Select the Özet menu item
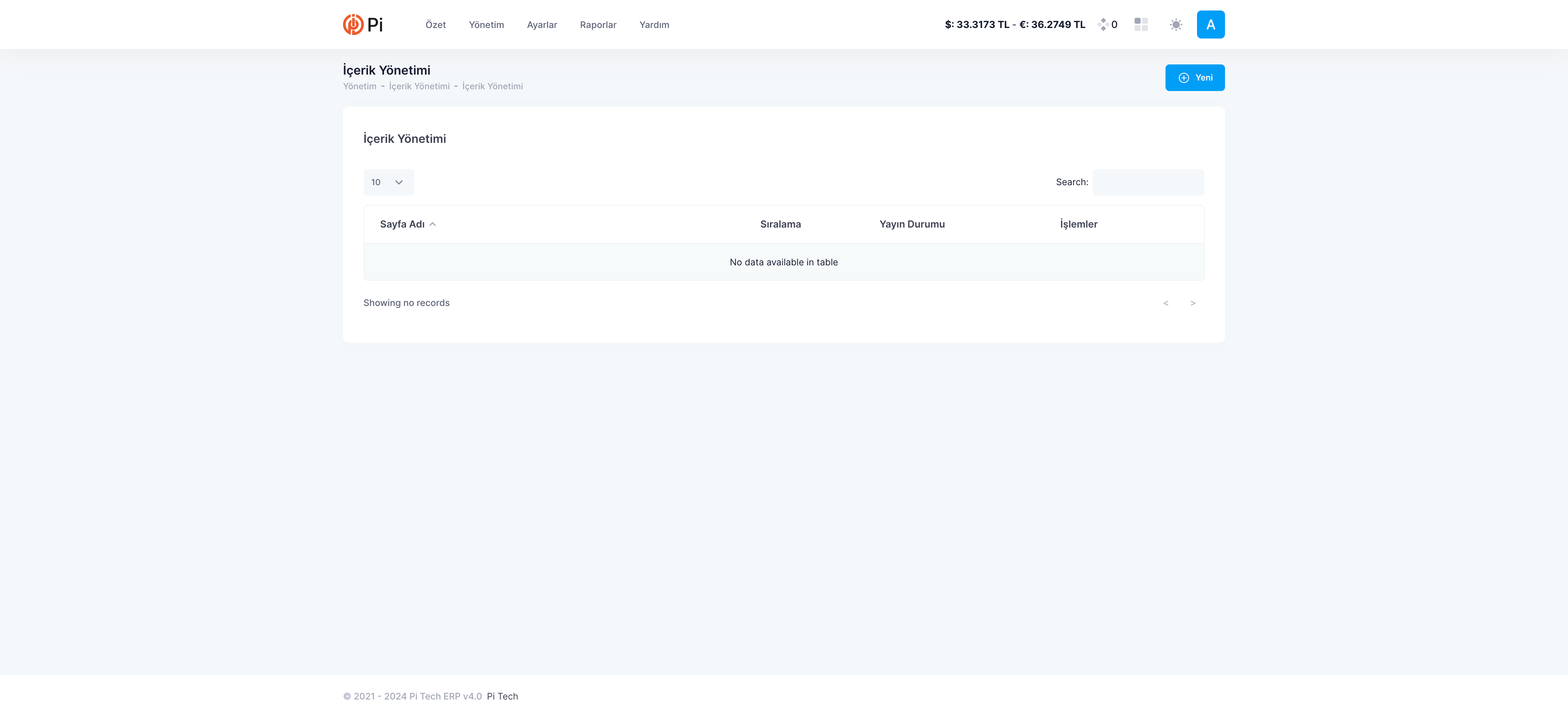This screenshot has height=717, width=1568. tap(435, 25)
